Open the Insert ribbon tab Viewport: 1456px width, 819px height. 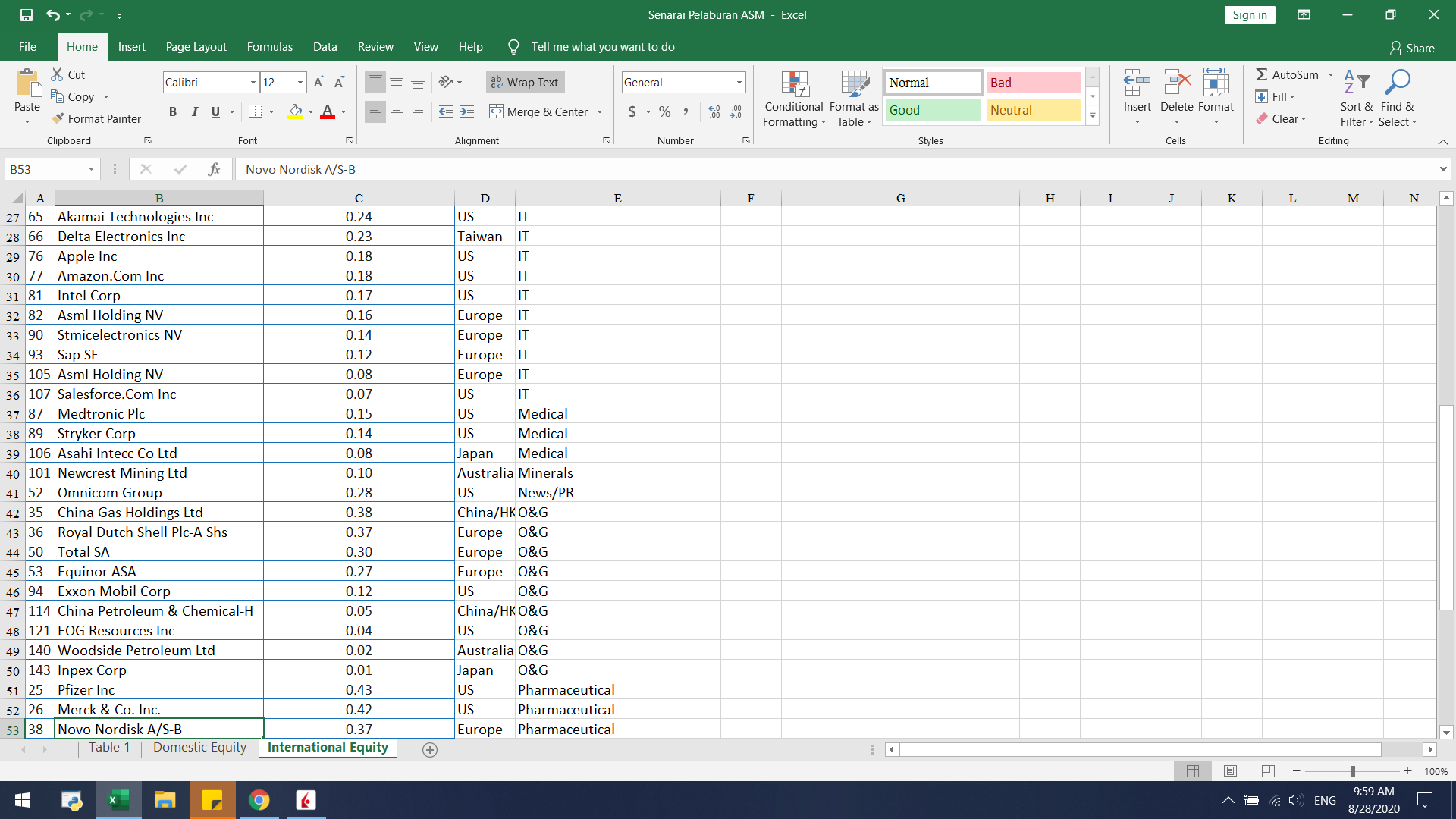click(x=131, y=47)
